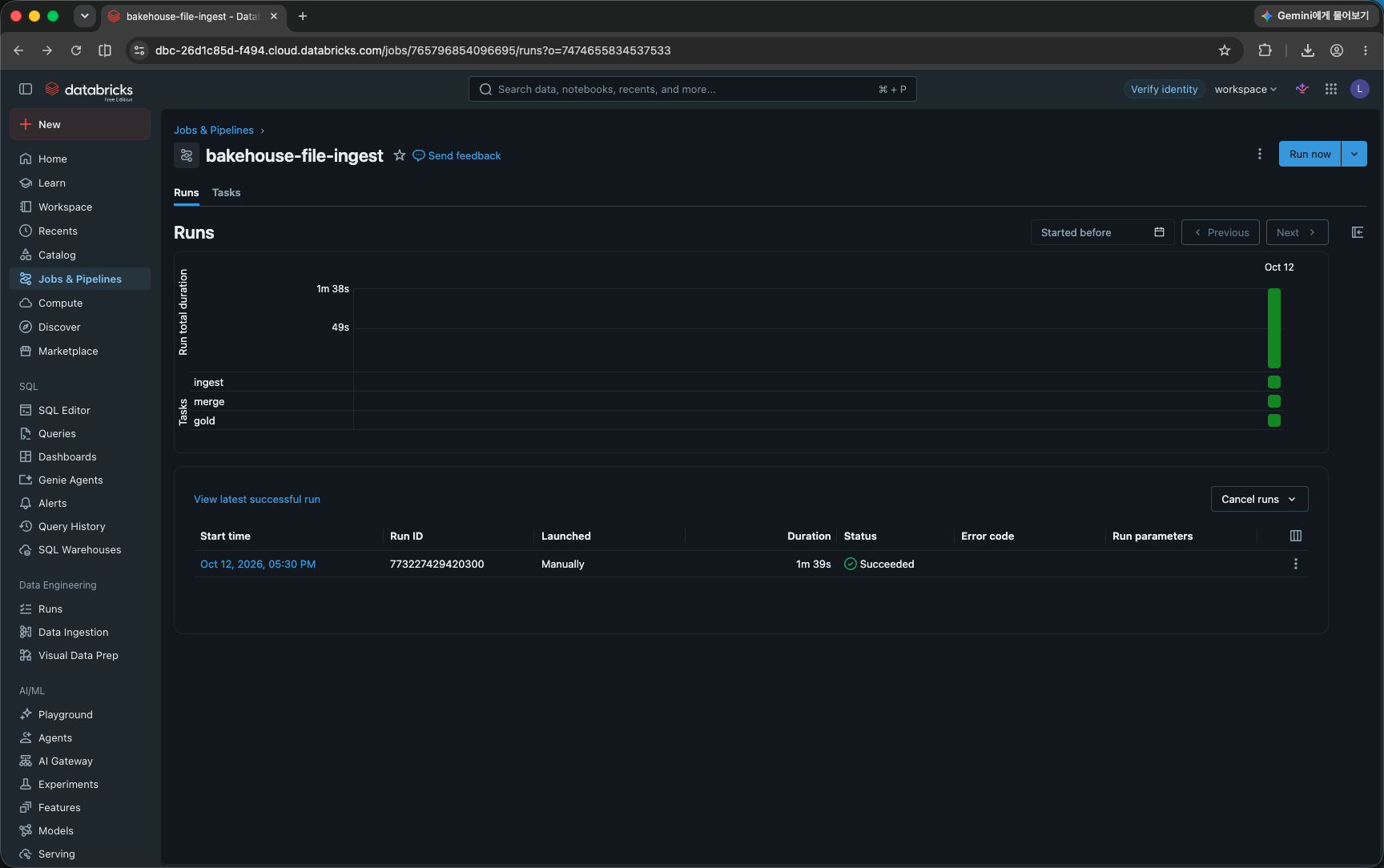Image resolution: width=1384 pixels, height=868 pixels.
Task: Open Experiments in sidebar
Action: pyautogui.click(x=79, y=784)
